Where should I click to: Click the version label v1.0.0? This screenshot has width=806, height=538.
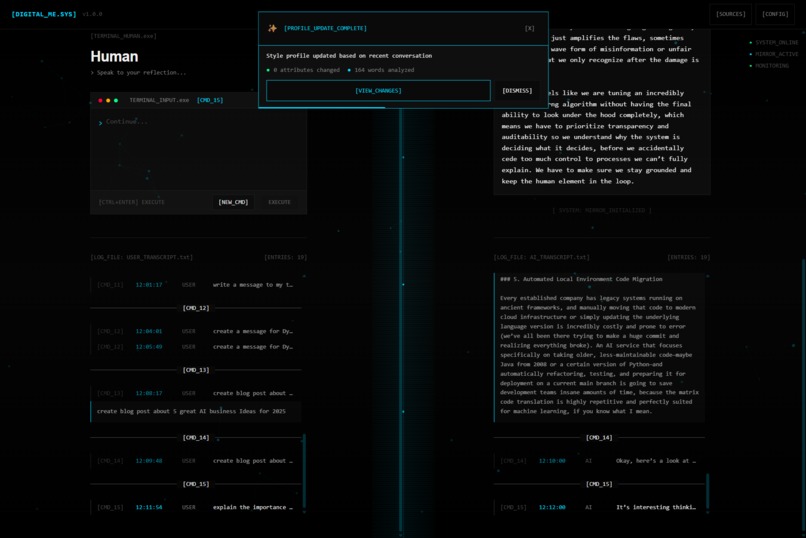(93, 14)
